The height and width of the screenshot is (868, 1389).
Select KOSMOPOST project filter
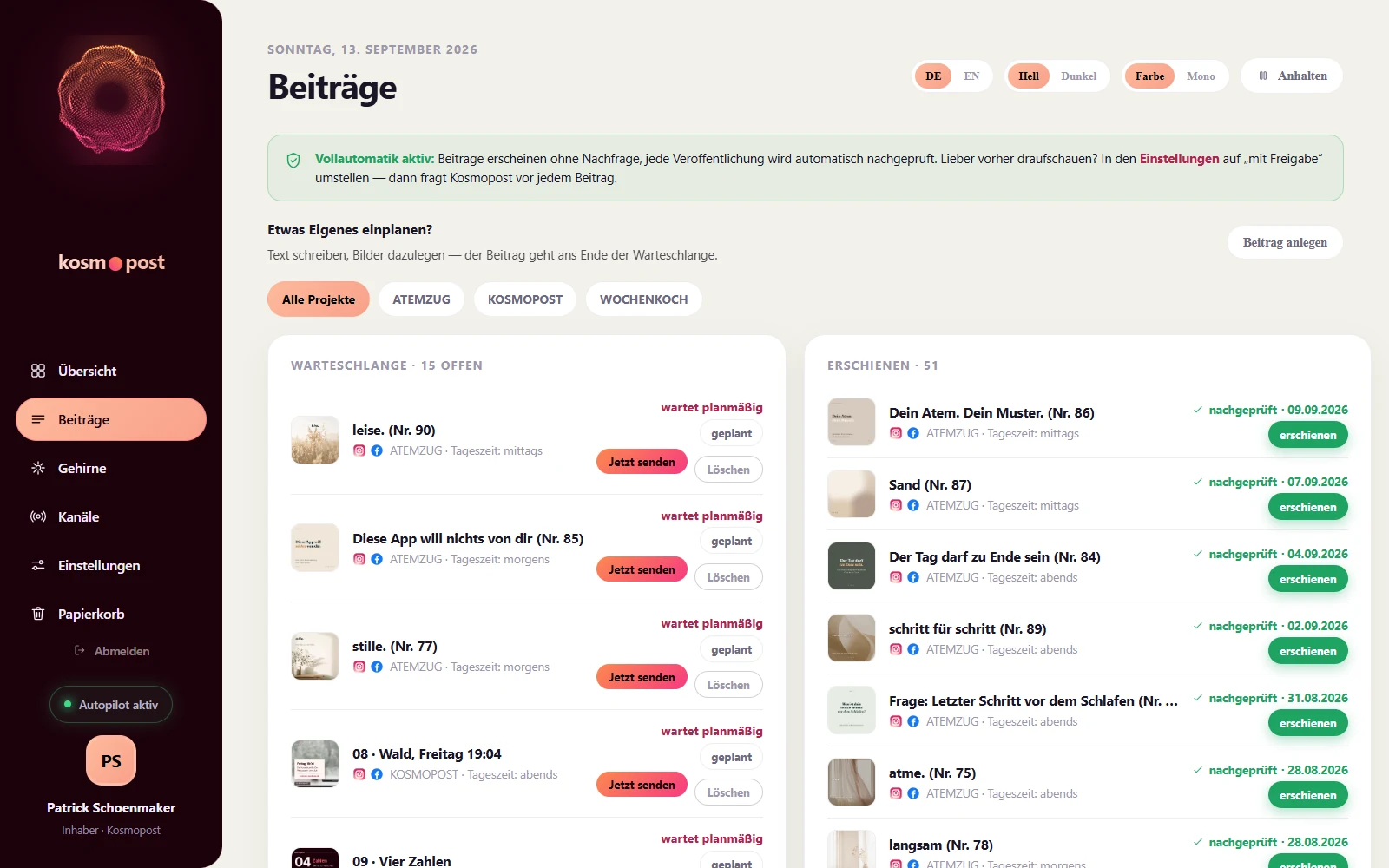coord(525,299)
